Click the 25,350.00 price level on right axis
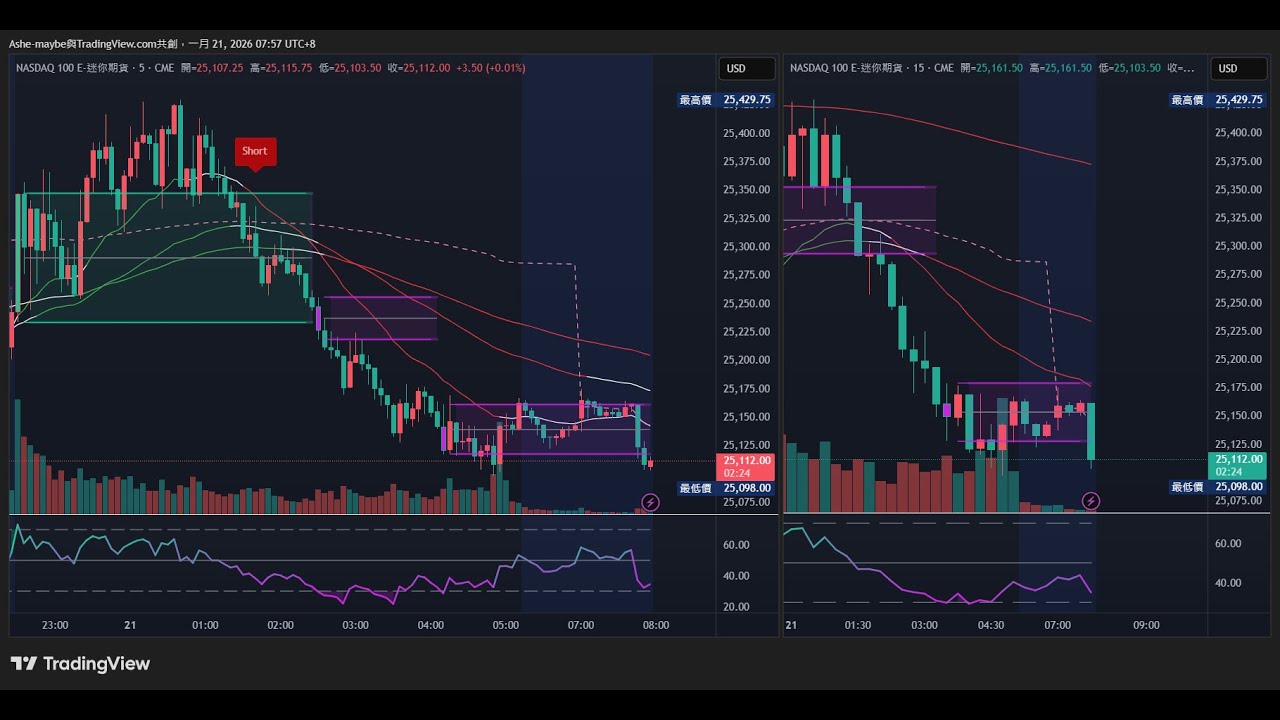This screenshot has height=720, width=1280. 1238,189
